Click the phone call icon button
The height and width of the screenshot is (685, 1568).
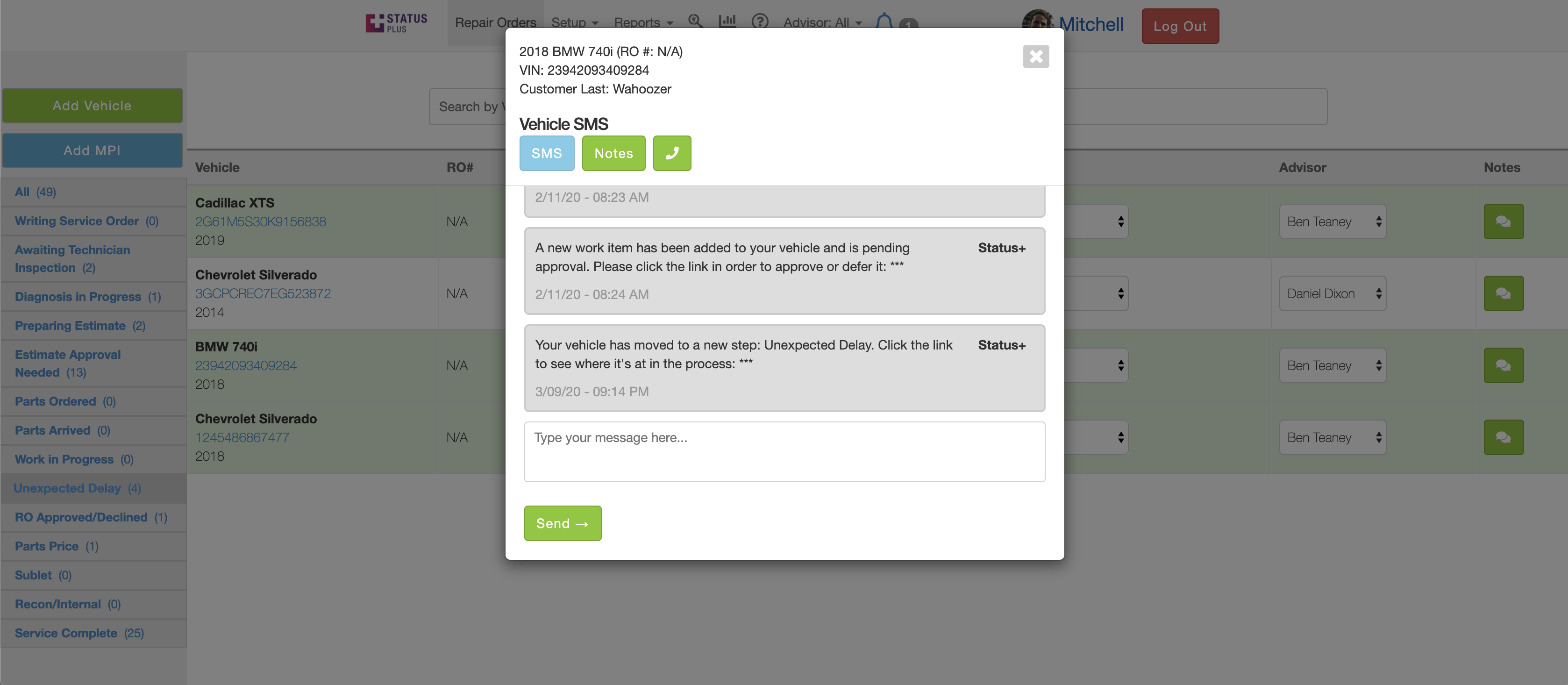[x=671, y=153]
